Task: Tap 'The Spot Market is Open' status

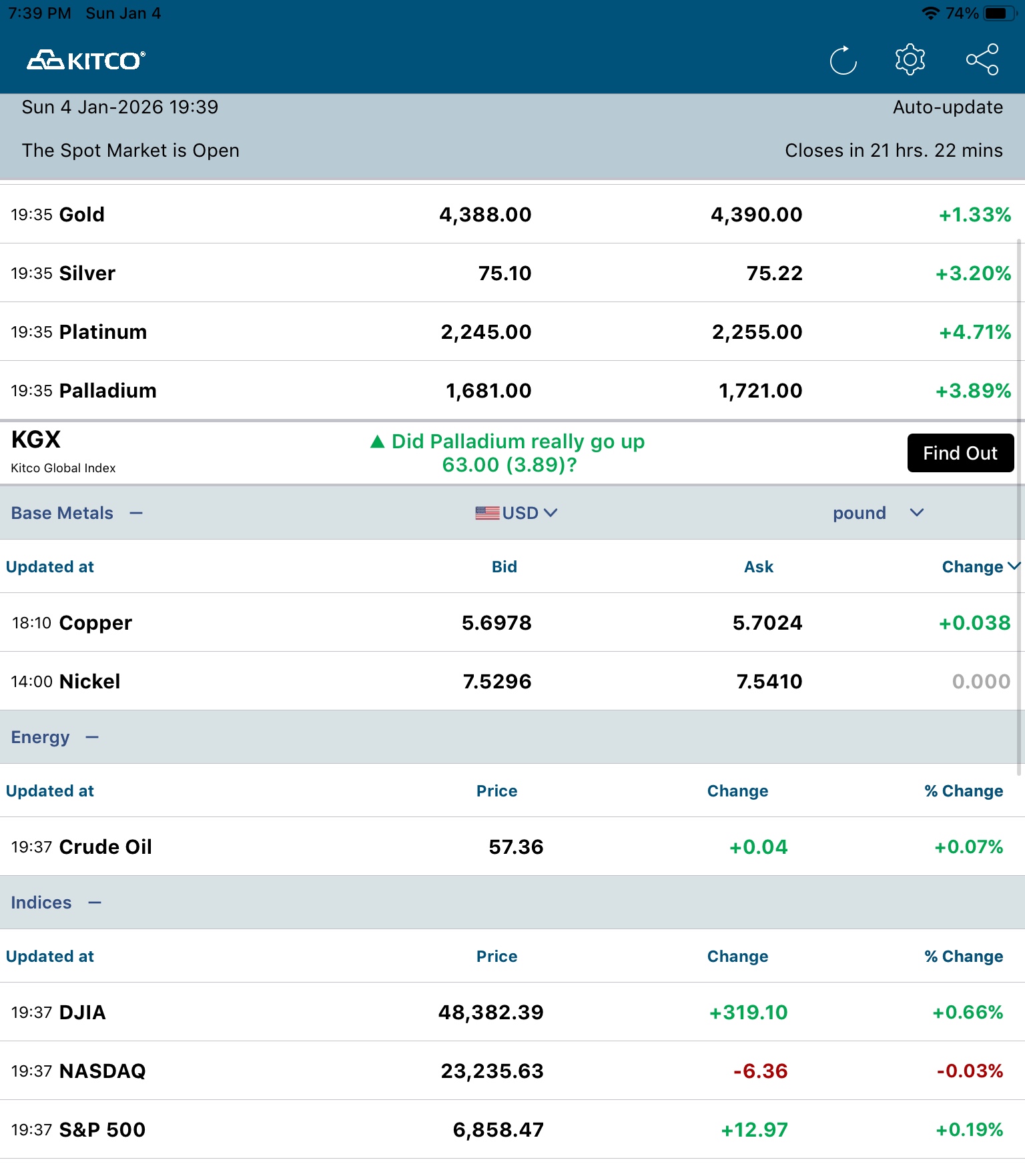Action: [130, 151]
